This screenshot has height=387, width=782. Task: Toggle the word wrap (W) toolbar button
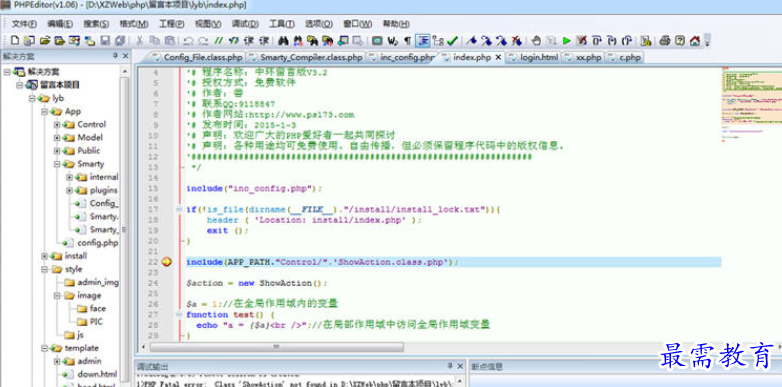tap(393, 40)
